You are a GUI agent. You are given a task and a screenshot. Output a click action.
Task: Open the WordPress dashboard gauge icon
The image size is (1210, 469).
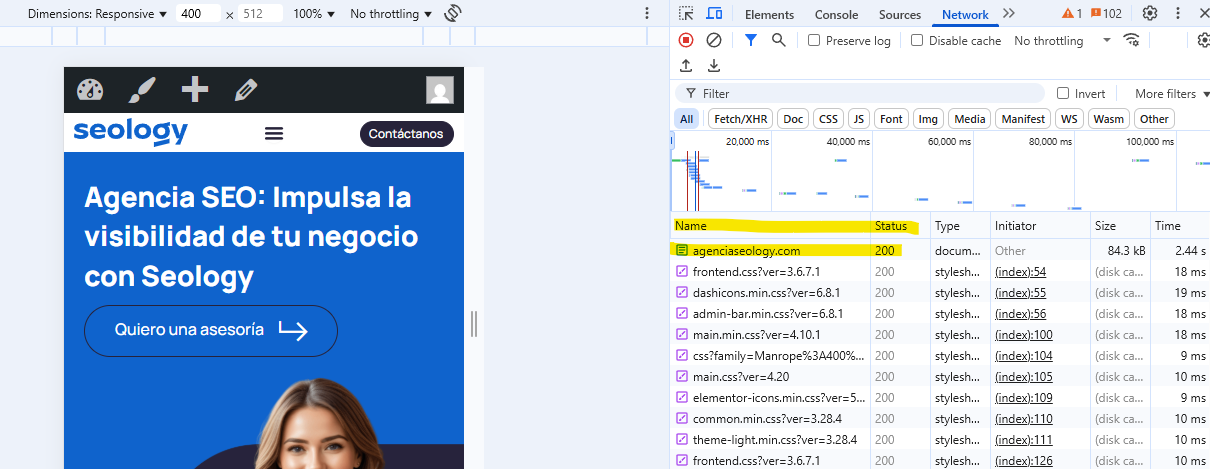[x=91, y=90]
